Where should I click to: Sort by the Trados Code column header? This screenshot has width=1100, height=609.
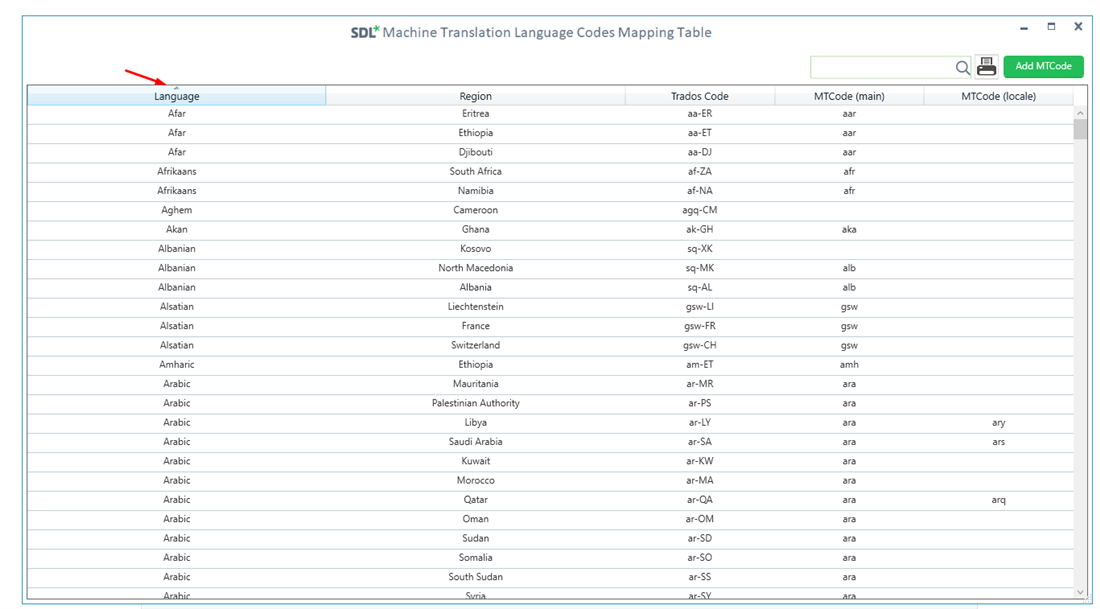[699, 96]
